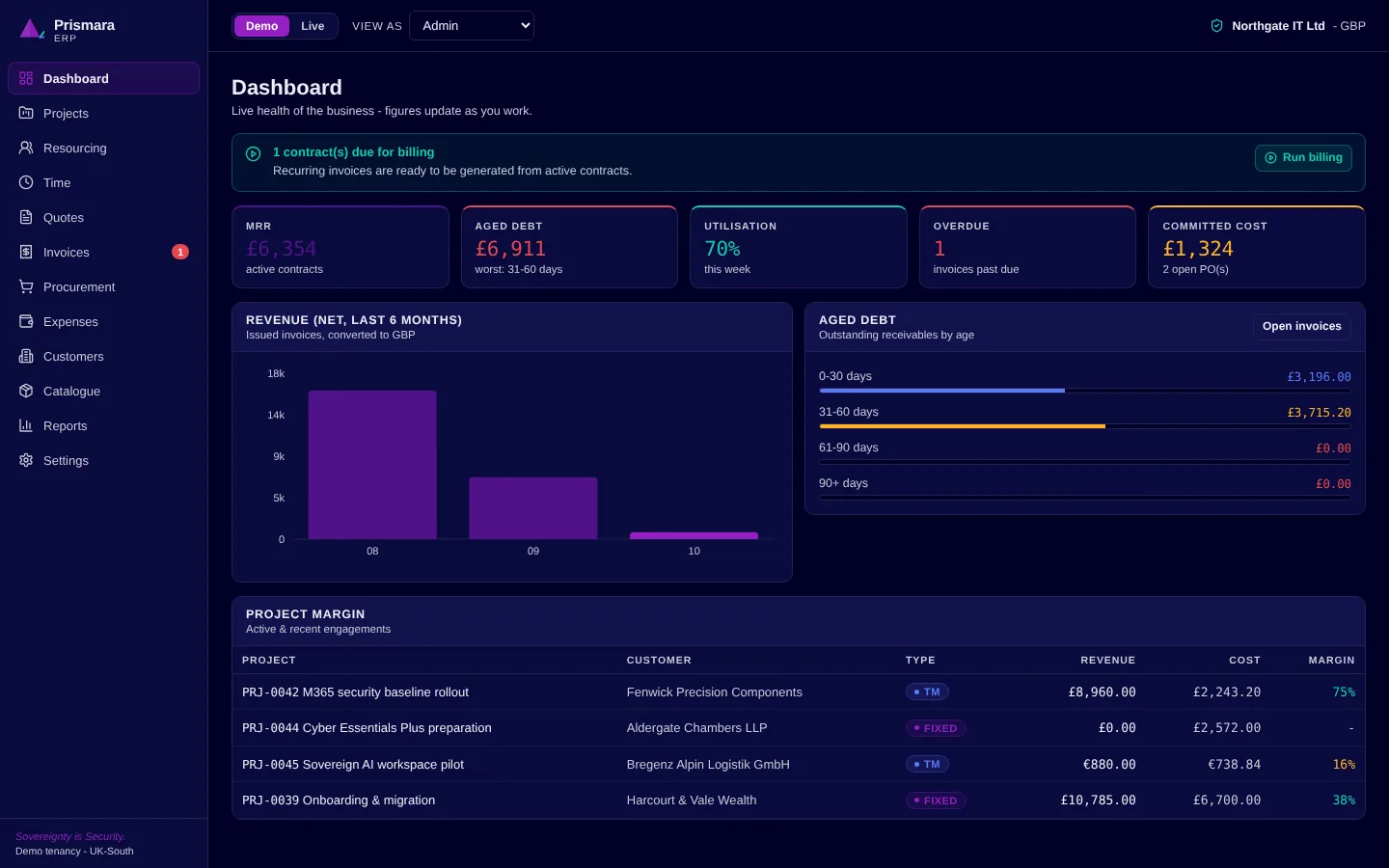Click Aldergate Chambers LLP customer
The width and height of the screenshot is (1389, 868).
coord(697,728)
